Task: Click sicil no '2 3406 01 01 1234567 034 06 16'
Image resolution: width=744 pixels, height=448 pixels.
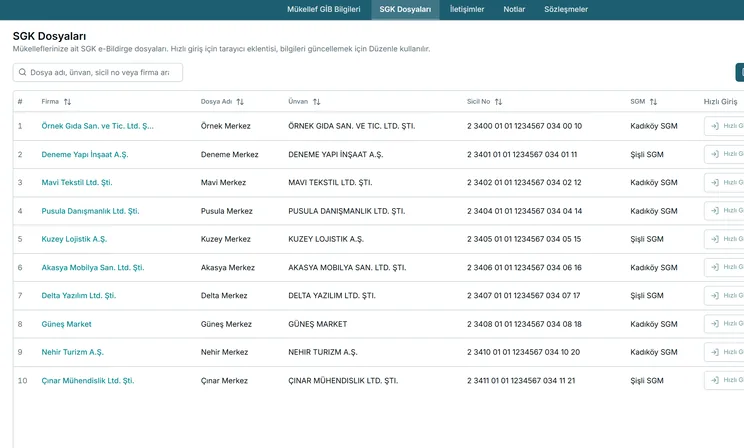Action: pyautogui.click(x=524, y=267)
